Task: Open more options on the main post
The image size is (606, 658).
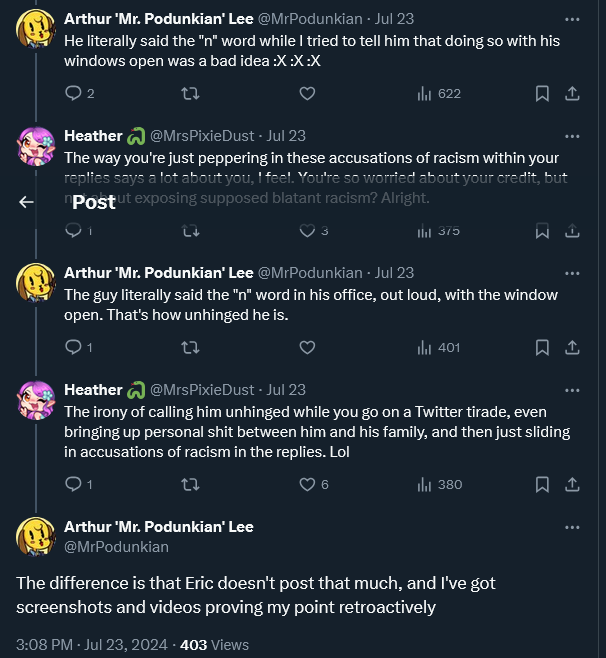Action: (x=572, y=527)
